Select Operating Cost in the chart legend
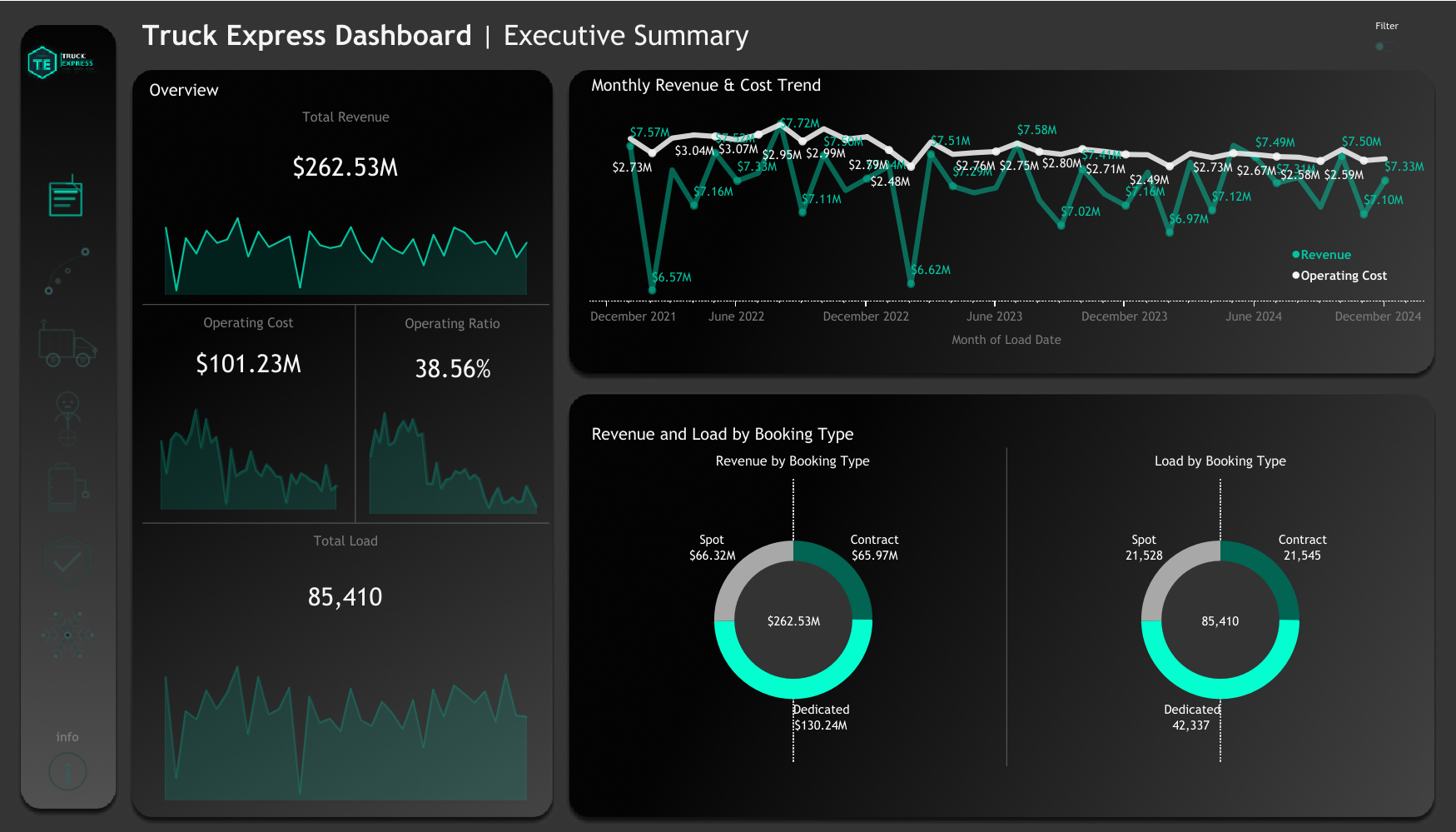Viewport: 1456px width, 832px height. tap(1339, 276)
